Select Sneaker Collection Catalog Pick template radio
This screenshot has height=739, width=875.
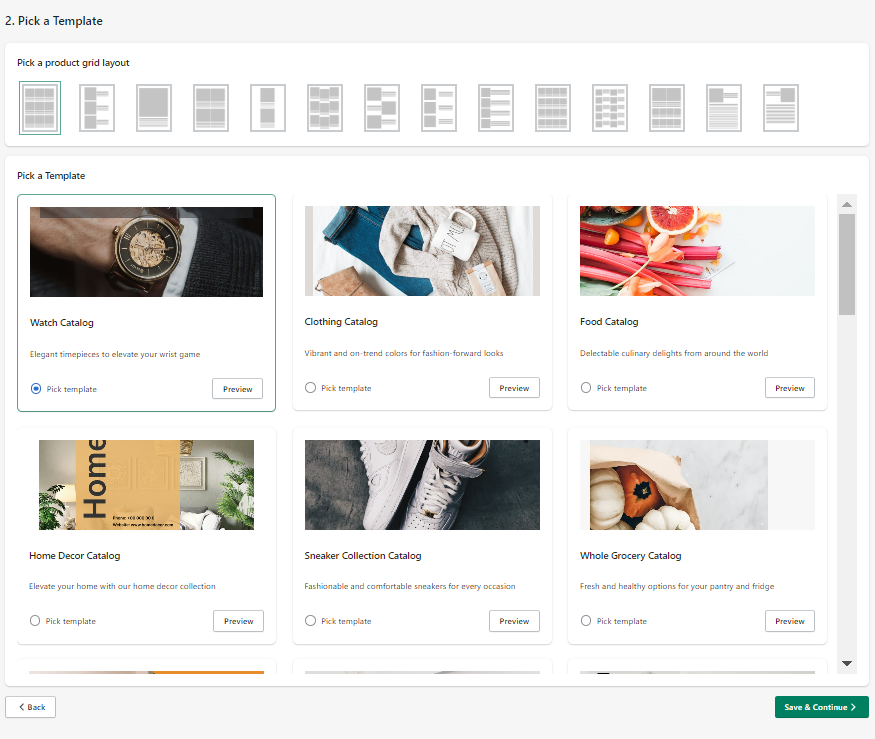coord(310,621)
